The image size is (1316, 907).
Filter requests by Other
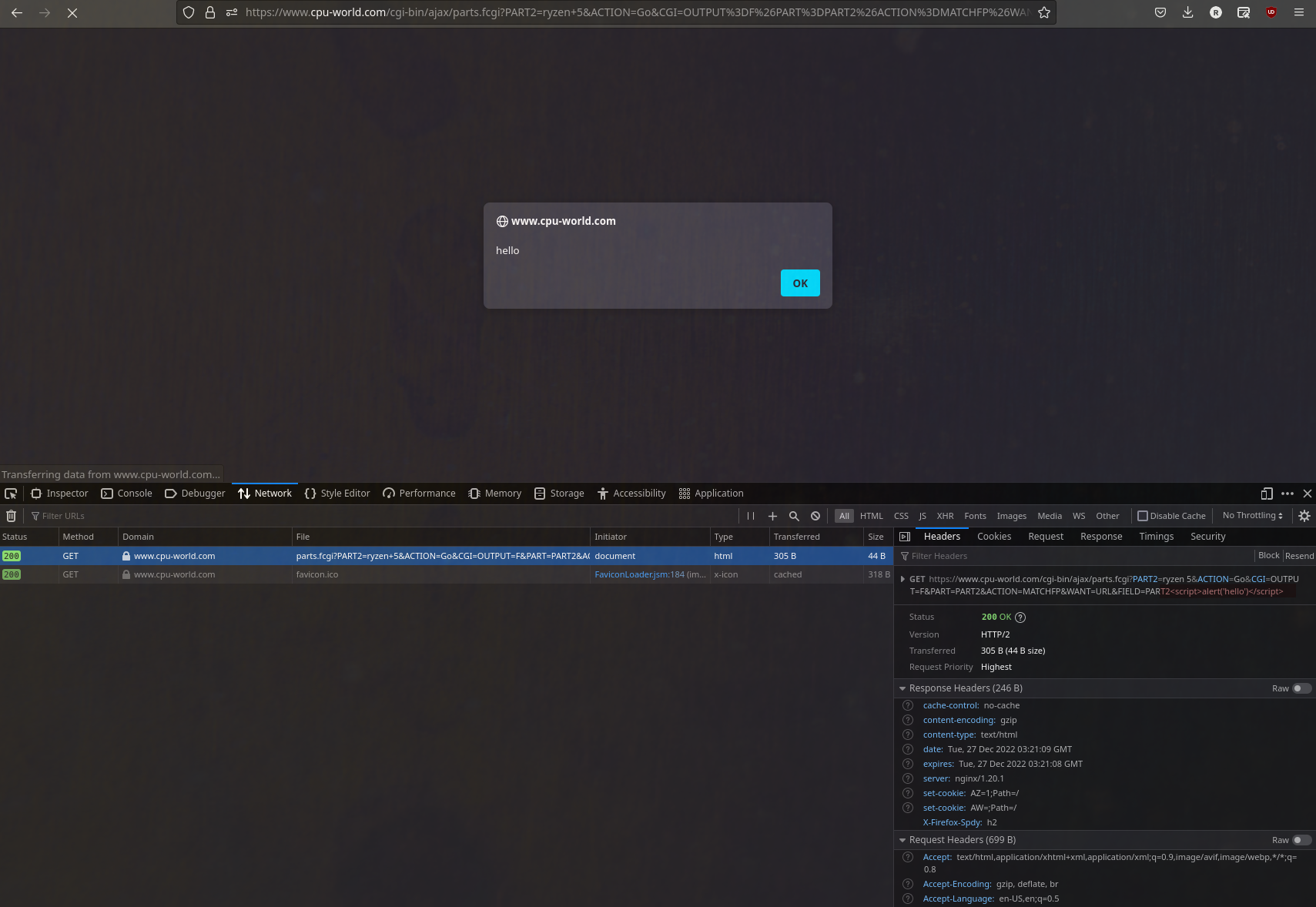coord(1107,516)
